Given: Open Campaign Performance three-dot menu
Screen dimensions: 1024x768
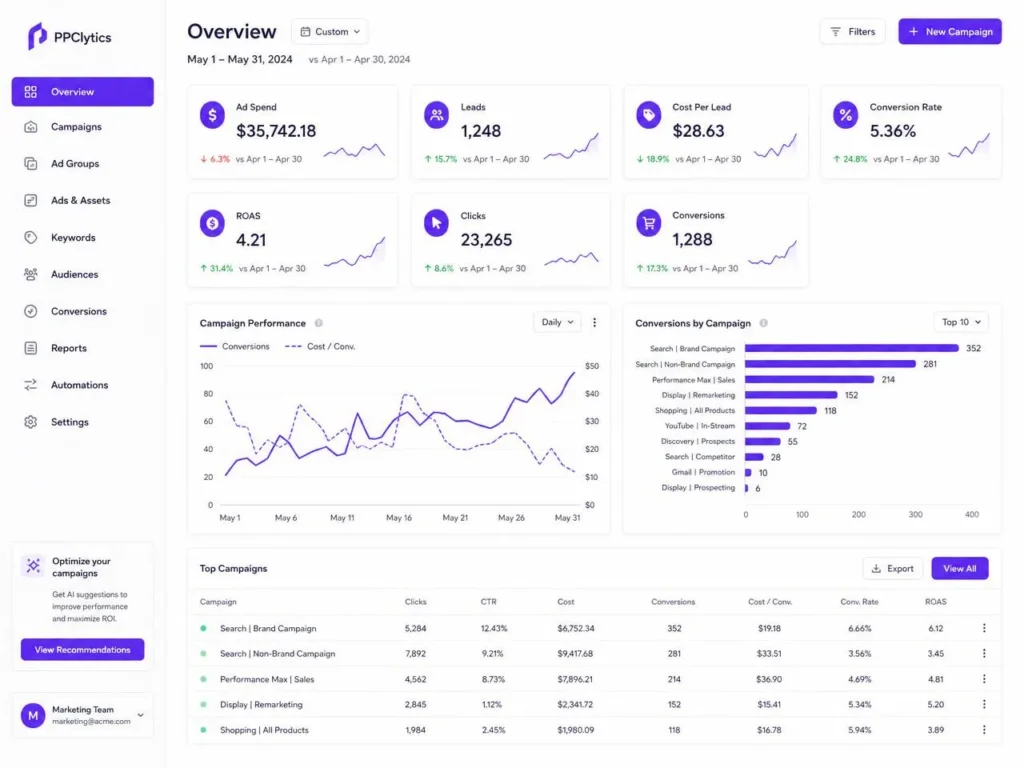Looking at the screenshot, I should pos(594,322).
